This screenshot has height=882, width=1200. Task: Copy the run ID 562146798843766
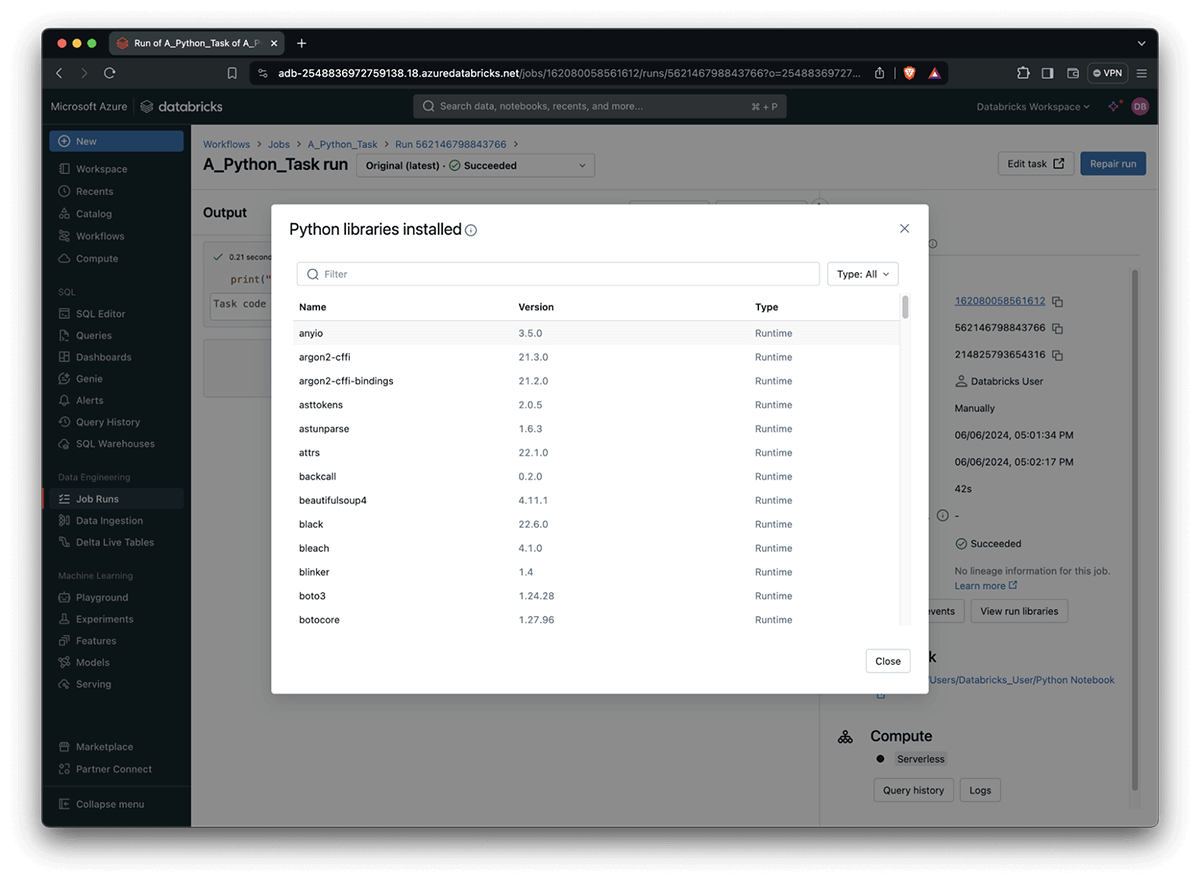1057,328
